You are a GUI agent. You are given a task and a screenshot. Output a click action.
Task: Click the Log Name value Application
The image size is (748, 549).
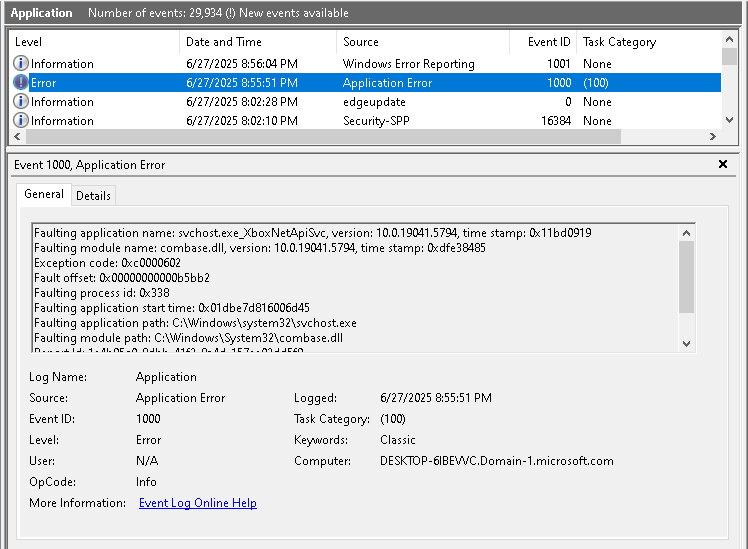pyautogui.click(x=166, y=377)
